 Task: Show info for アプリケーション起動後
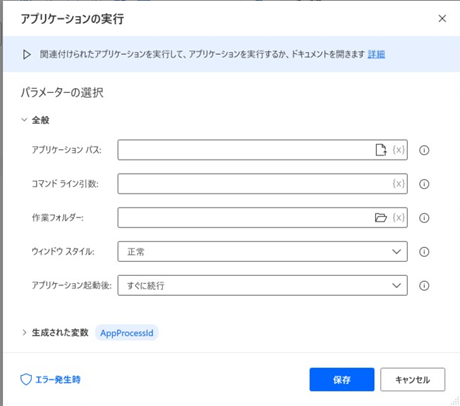(x=424, y=286)
